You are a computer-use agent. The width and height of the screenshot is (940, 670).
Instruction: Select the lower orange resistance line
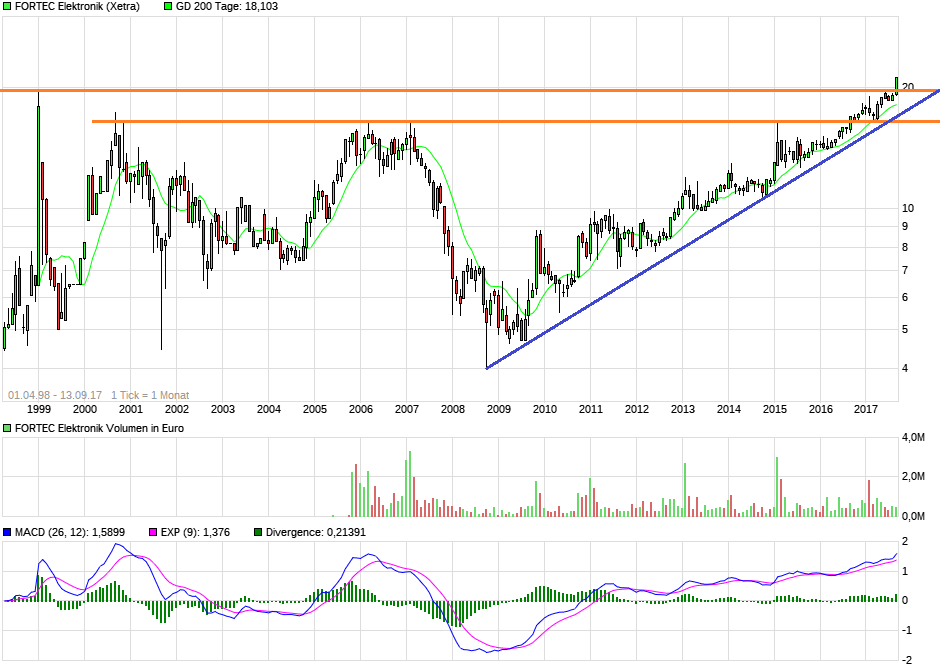click(x=400, y=123)
